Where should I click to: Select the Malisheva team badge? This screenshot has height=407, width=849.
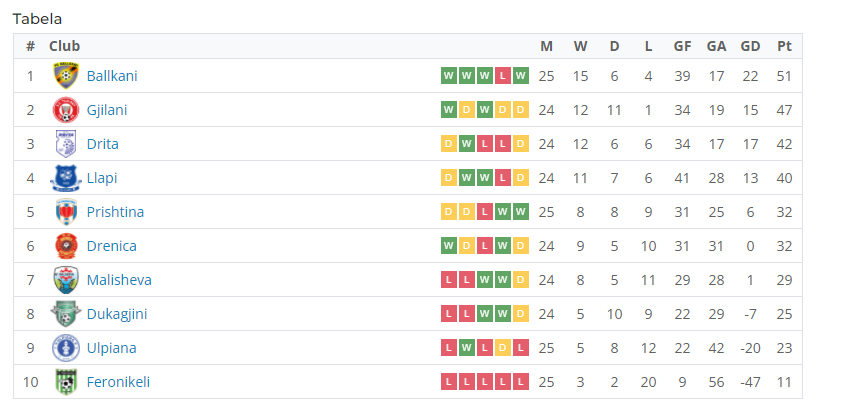[x=66, y=280]
